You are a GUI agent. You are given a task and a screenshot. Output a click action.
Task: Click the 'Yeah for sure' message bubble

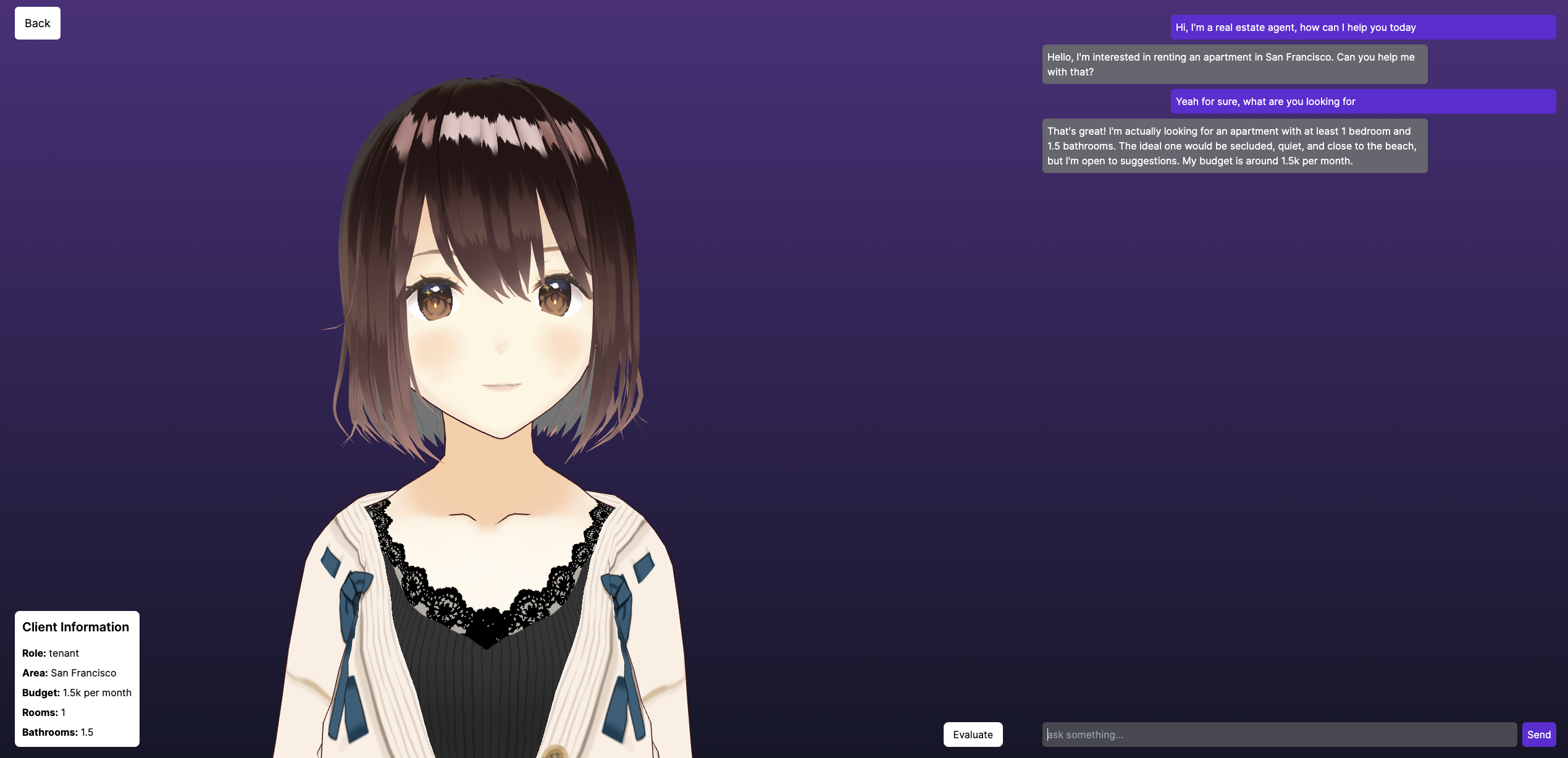point(1362,101)
